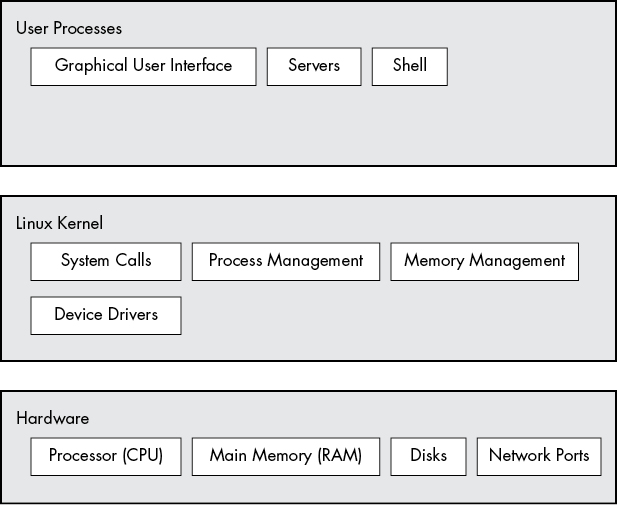The height and width of the screenshot is (505, 617).
Task: Click the Graphical User Interface box
Action: pos(143,66)
